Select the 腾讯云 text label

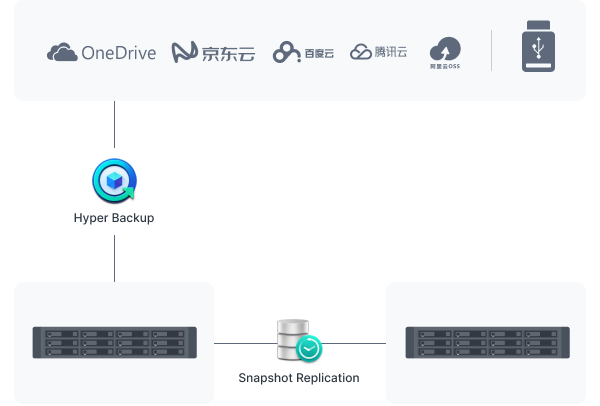pos(391,52)
